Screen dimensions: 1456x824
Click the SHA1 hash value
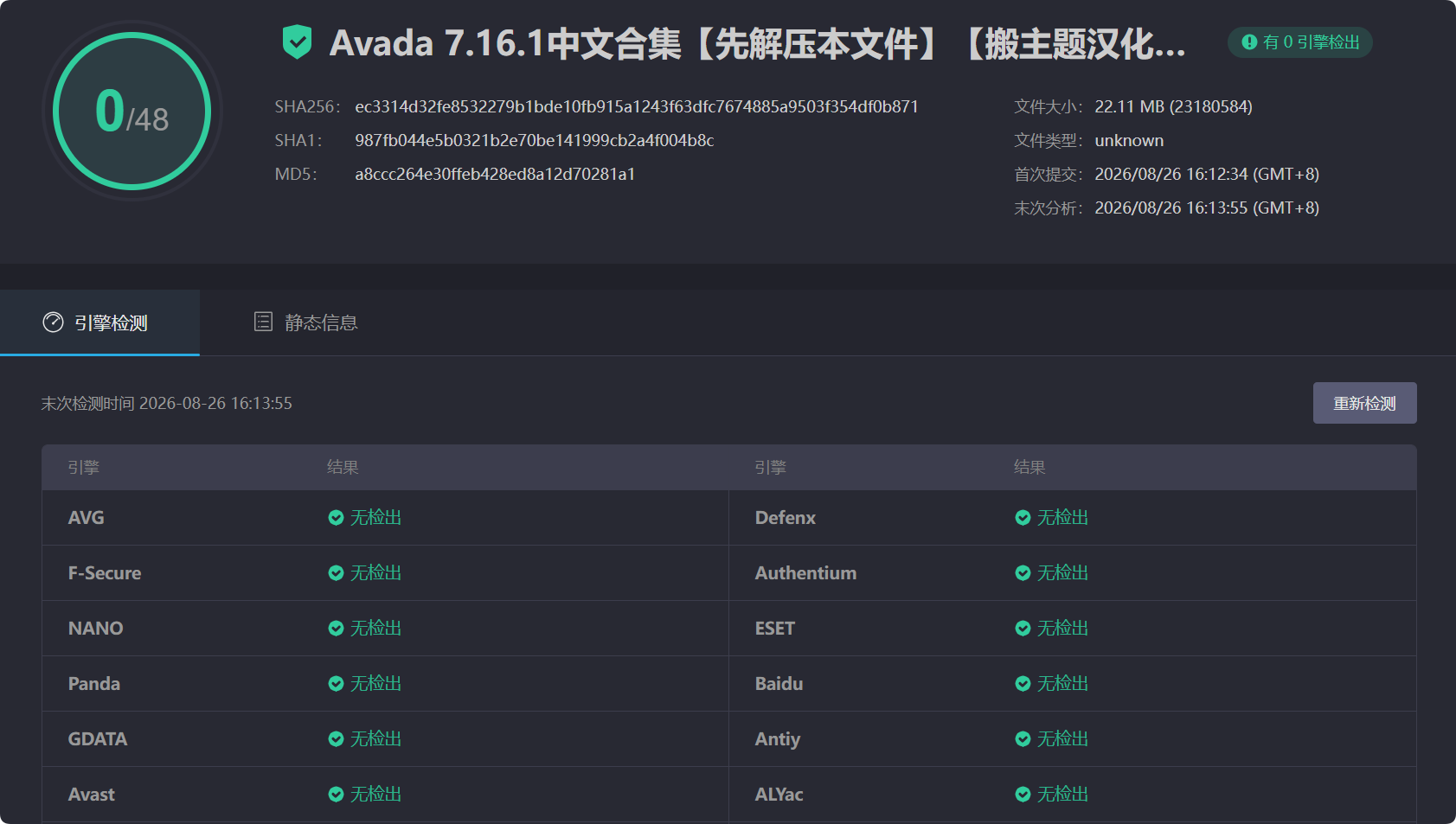tap(534, 140)
